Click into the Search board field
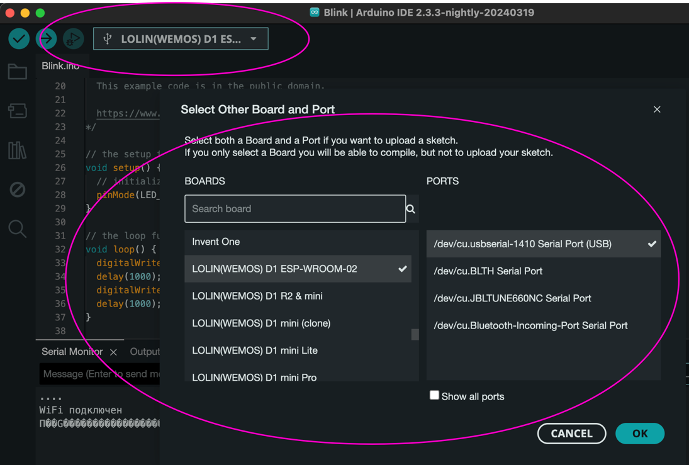The width and height of the screenshot is (690, 466). pyautogui.click(x=295, y=209)
